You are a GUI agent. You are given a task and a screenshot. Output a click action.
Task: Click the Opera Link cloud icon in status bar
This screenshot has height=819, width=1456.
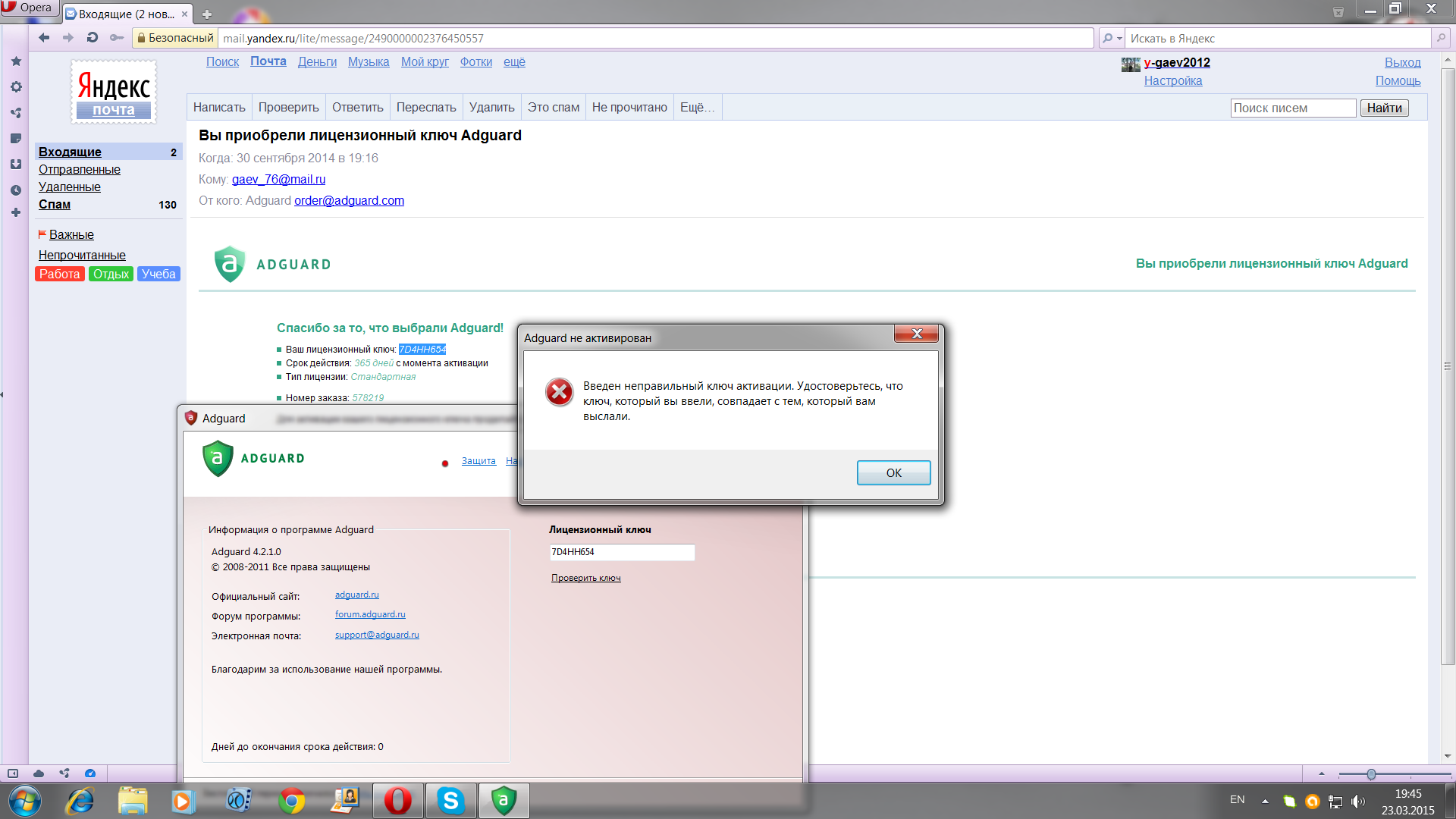[39, 773]
